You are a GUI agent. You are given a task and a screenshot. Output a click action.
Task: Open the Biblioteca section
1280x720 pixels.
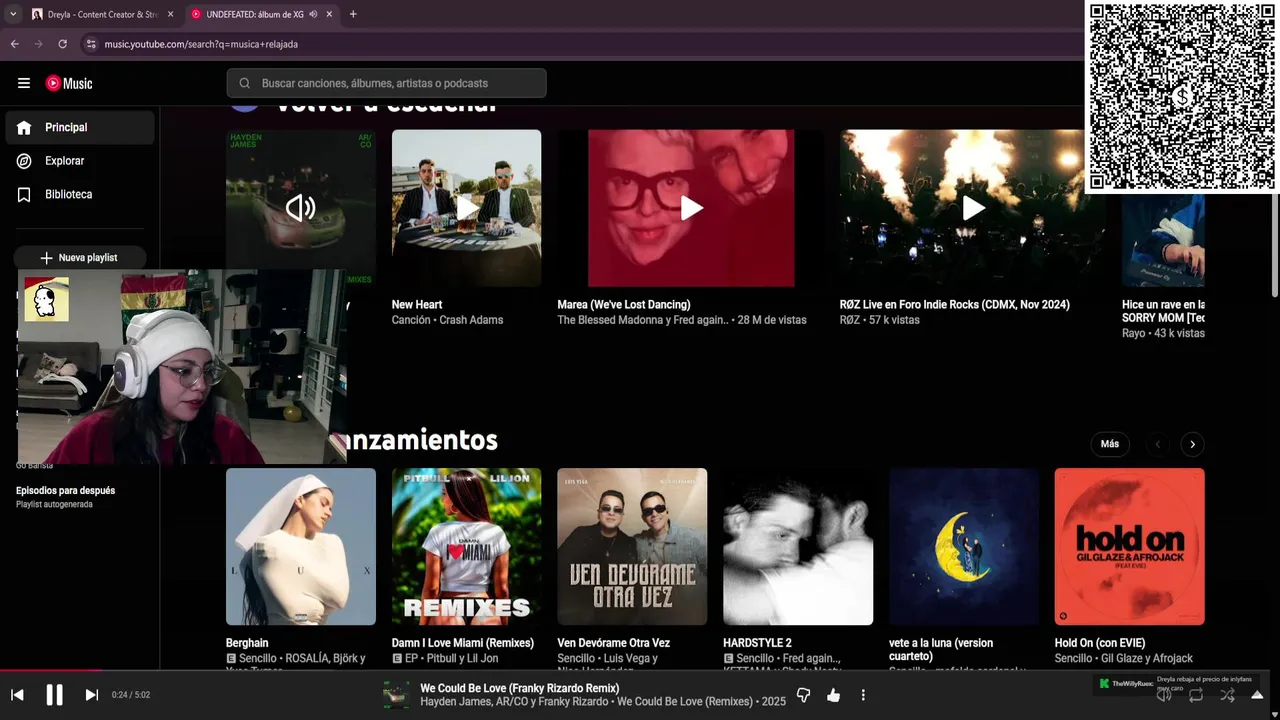pyautogui.click(x=80, y=194)
